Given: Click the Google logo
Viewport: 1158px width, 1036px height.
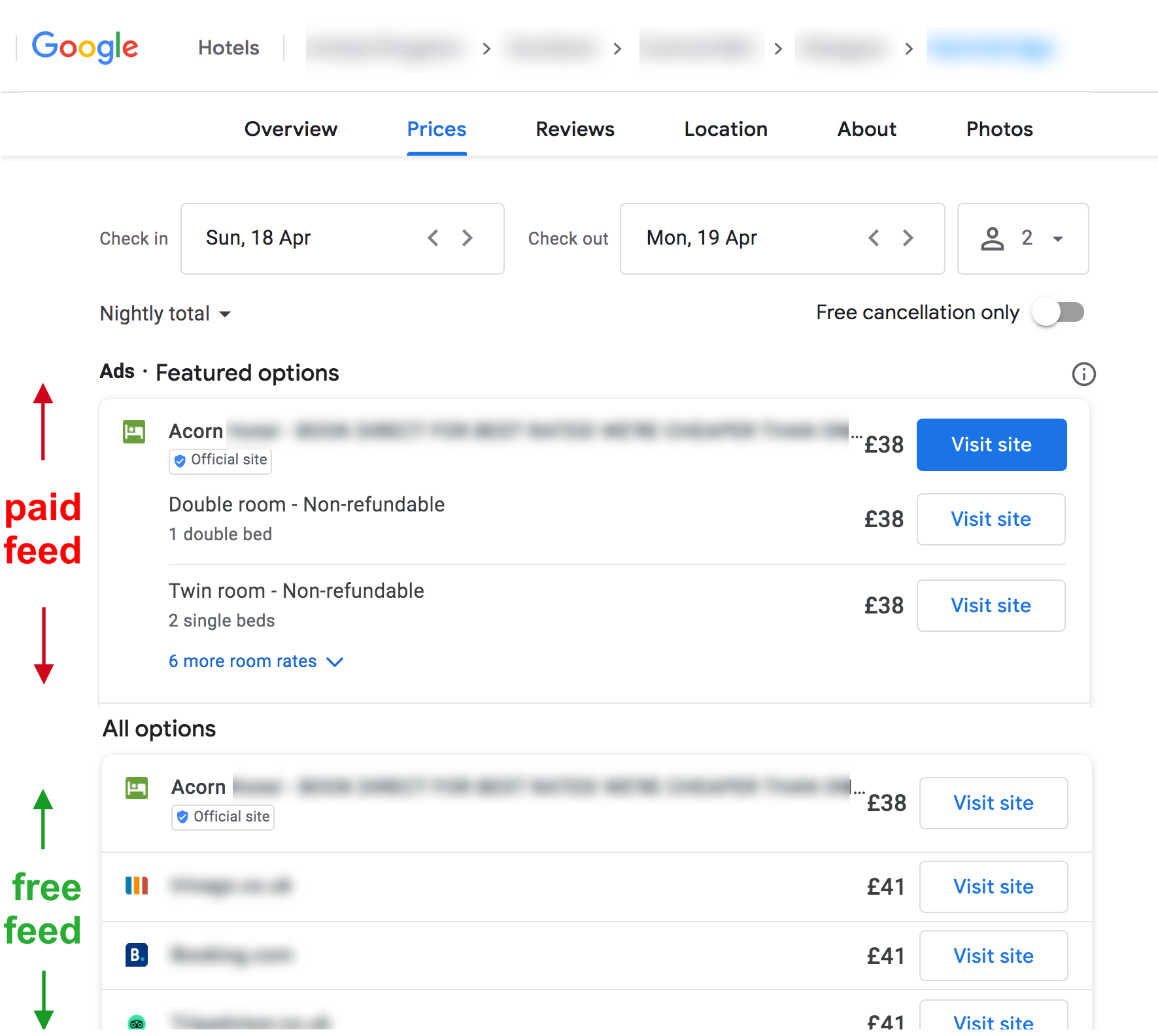Looking at the screenshot, I should tap(85, 47).
